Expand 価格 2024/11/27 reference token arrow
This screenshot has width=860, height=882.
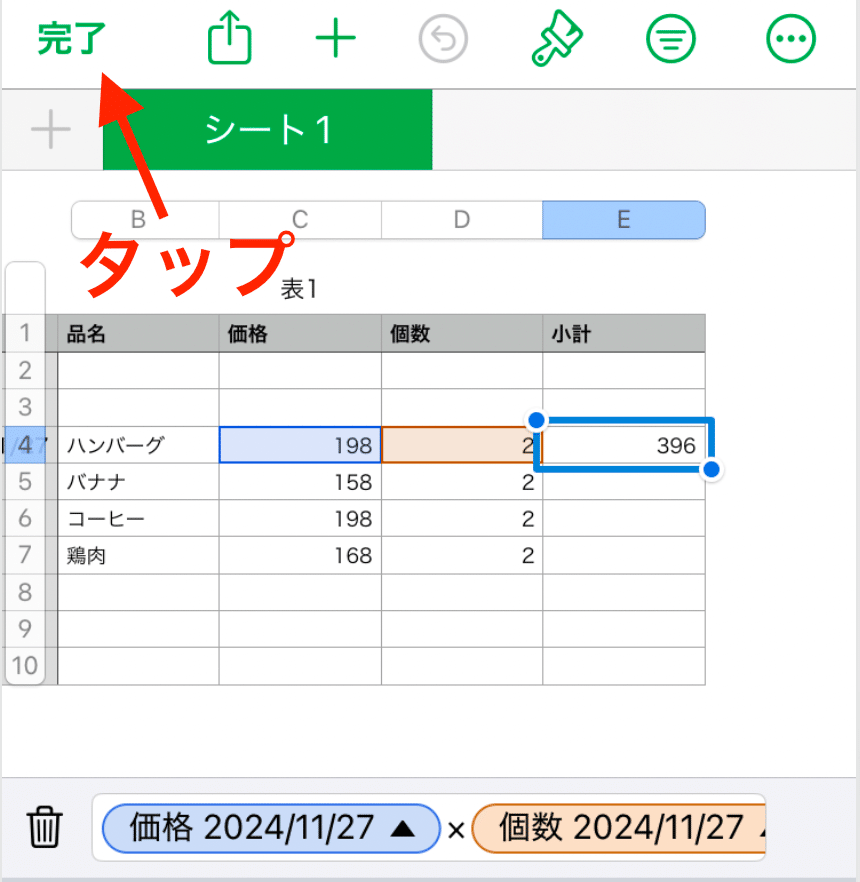click(402, 829)
